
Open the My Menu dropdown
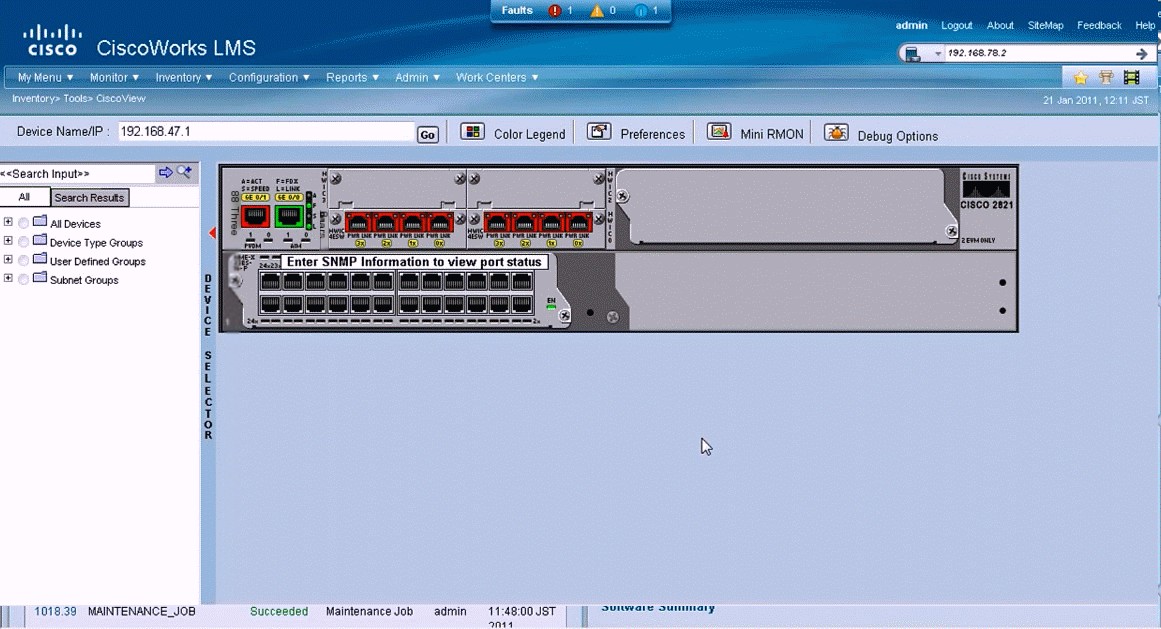45,77
